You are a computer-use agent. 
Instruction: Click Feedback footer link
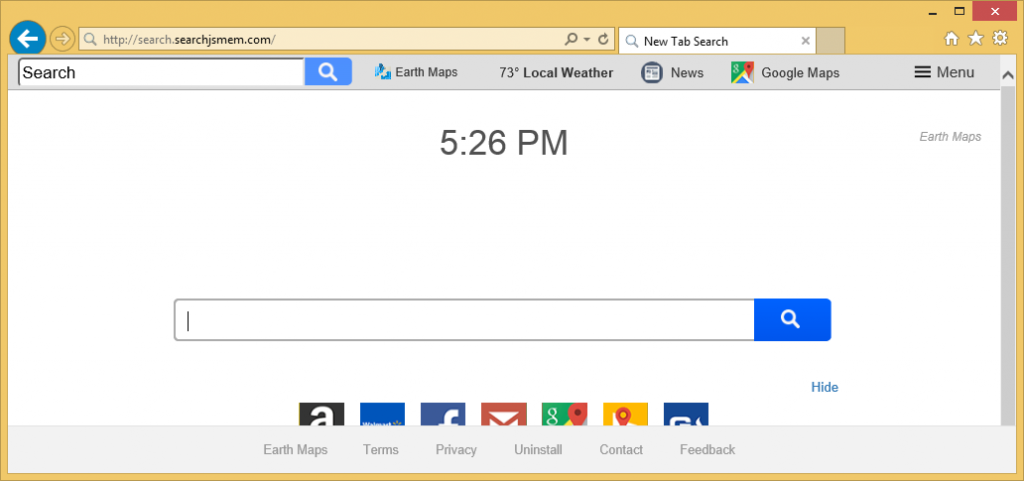pos(707,450)
